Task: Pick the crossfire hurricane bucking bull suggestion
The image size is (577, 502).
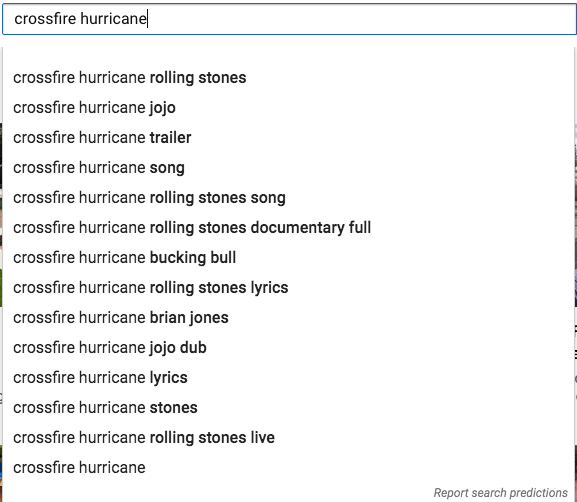Action: 288,258
